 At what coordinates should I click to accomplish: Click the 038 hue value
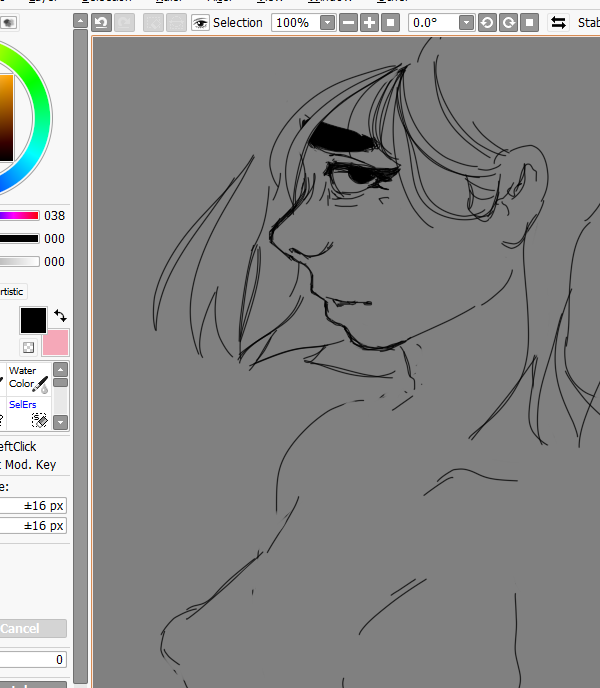pos(54,216)
